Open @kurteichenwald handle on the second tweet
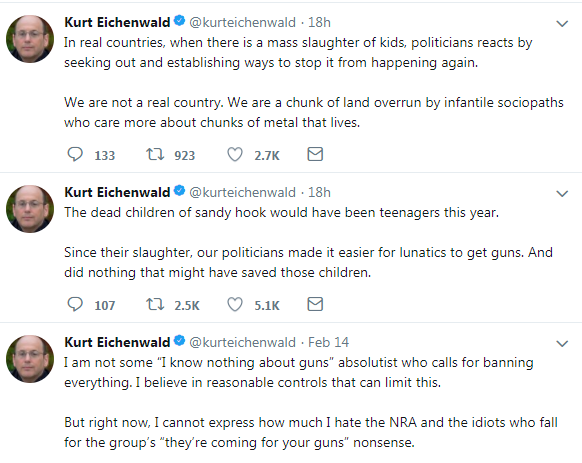 click(x=242, y=192)
